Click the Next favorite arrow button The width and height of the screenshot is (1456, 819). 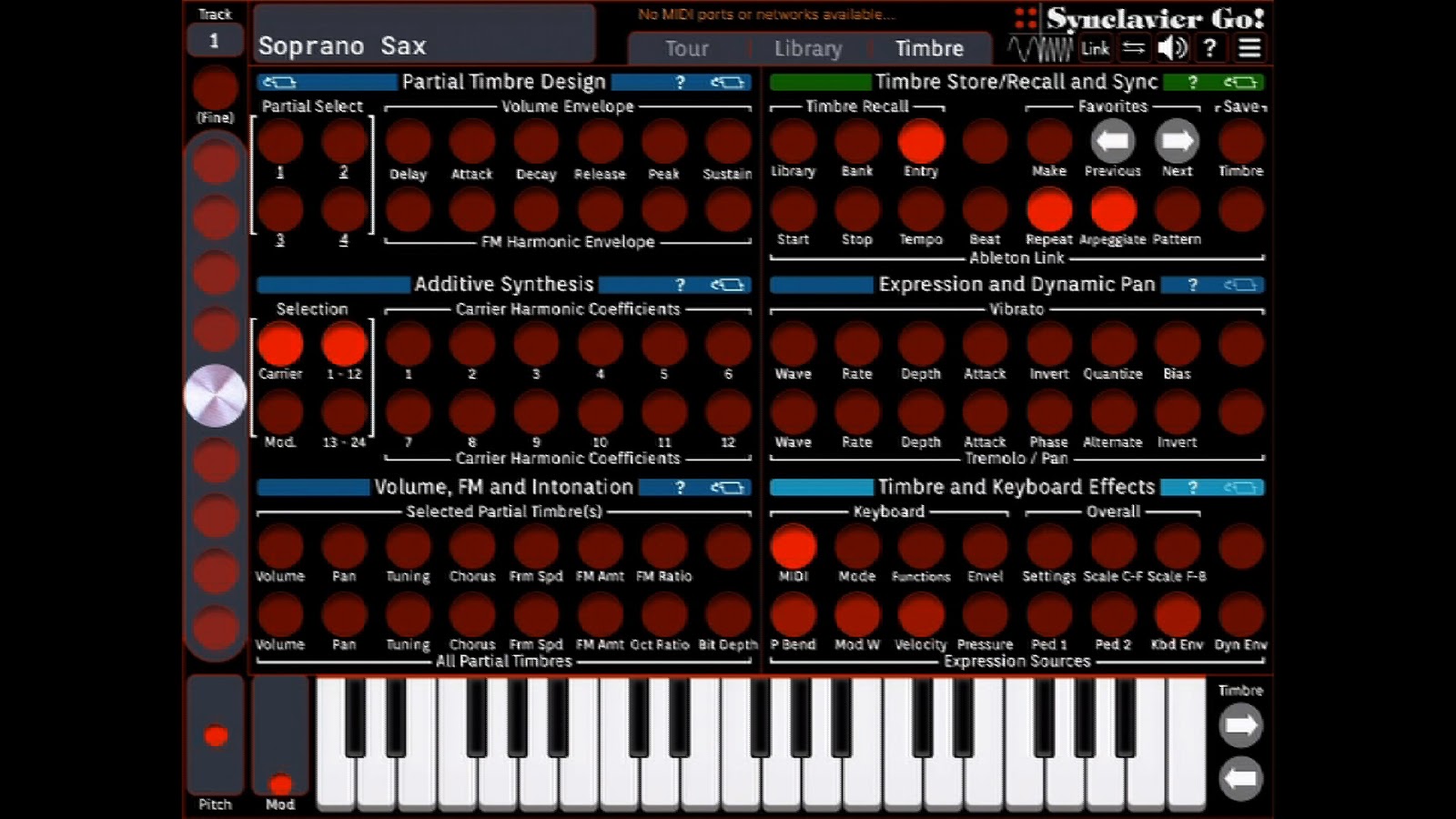(1177, 141)
